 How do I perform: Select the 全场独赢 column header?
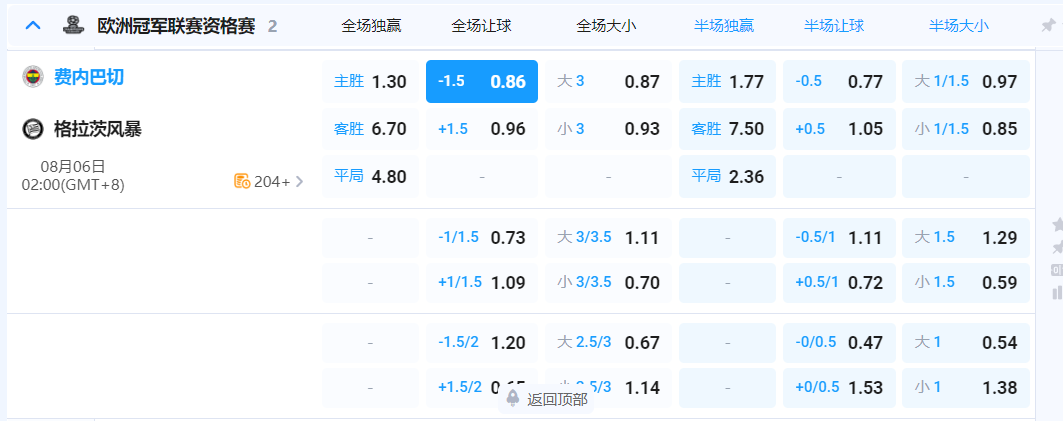tap(372, 26)
